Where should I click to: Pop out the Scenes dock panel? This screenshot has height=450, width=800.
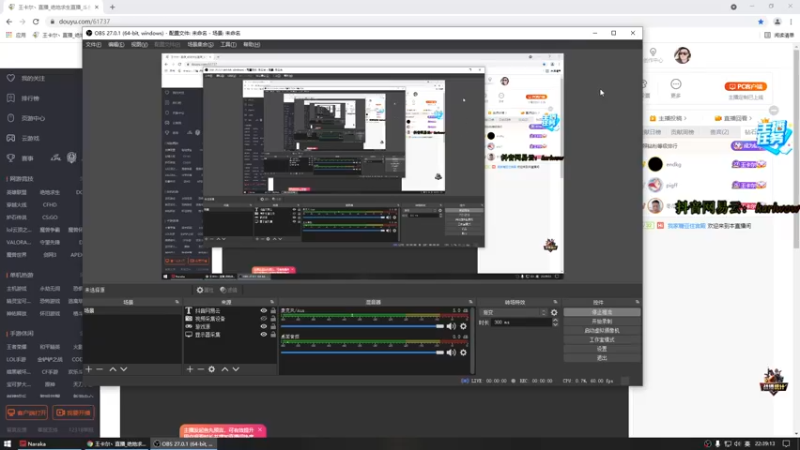177,302
